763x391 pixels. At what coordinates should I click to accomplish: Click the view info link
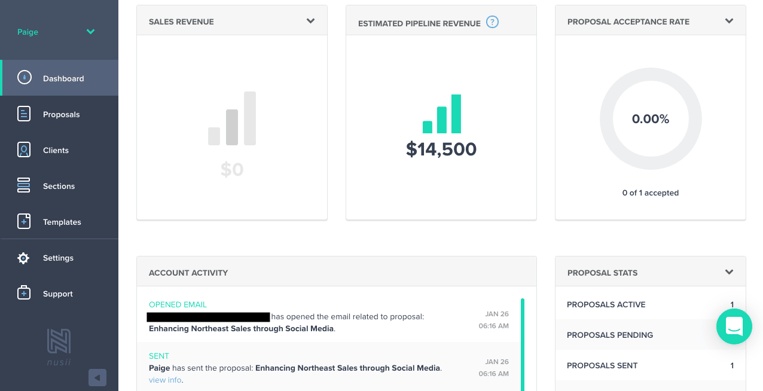[165, 380]
